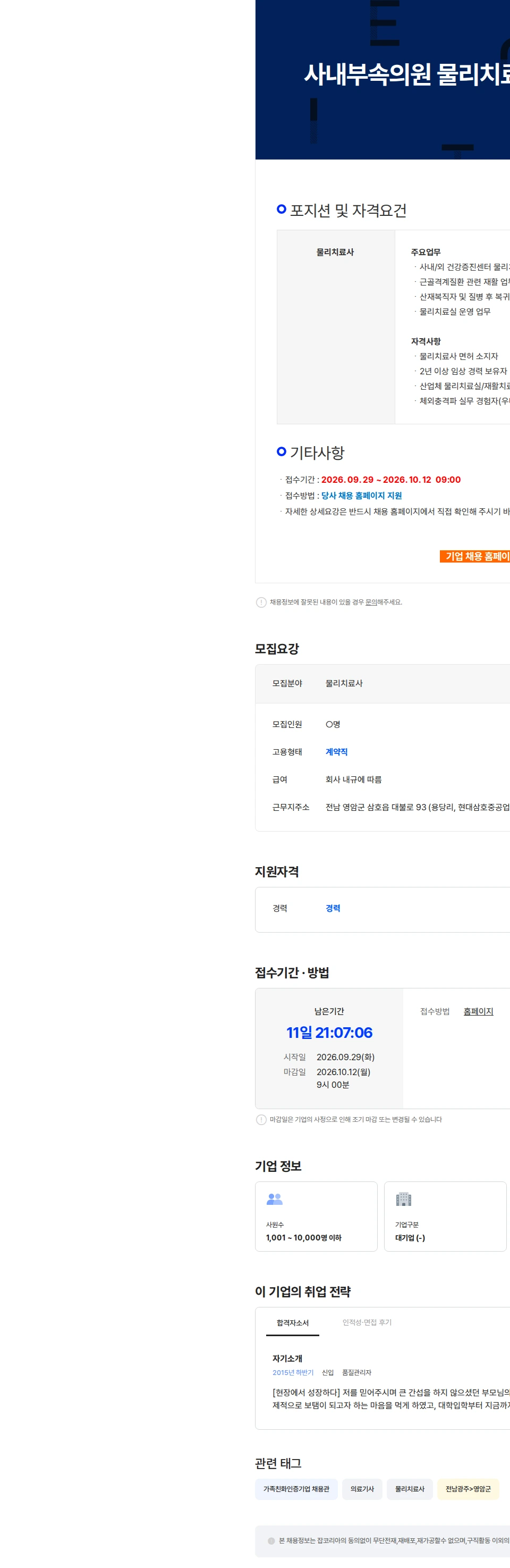Click the 2015년 하반기 label
The width and height of the screenshot is (510, 1568).
[292, 1373]
